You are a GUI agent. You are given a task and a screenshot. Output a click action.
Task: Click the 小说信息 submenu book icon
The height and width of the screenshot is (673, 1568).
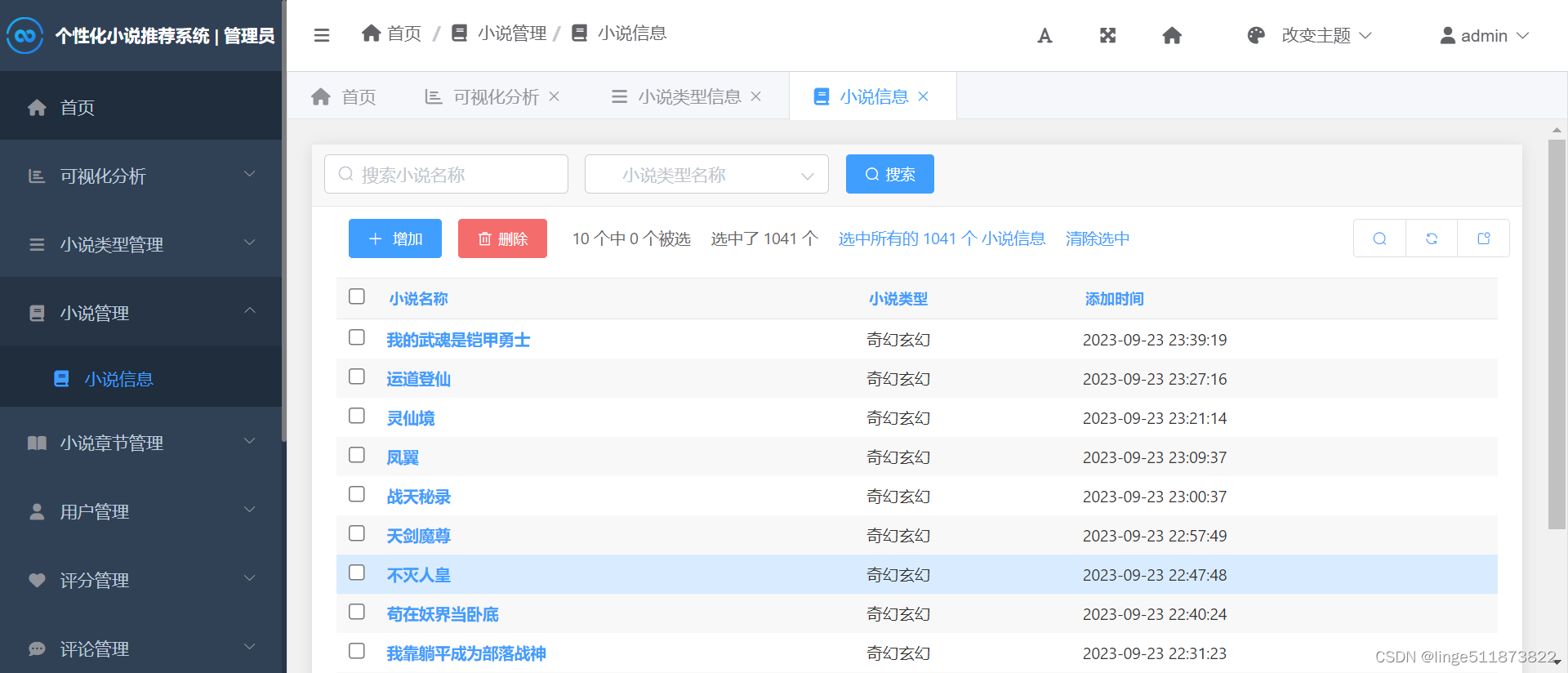click(61, 378)
